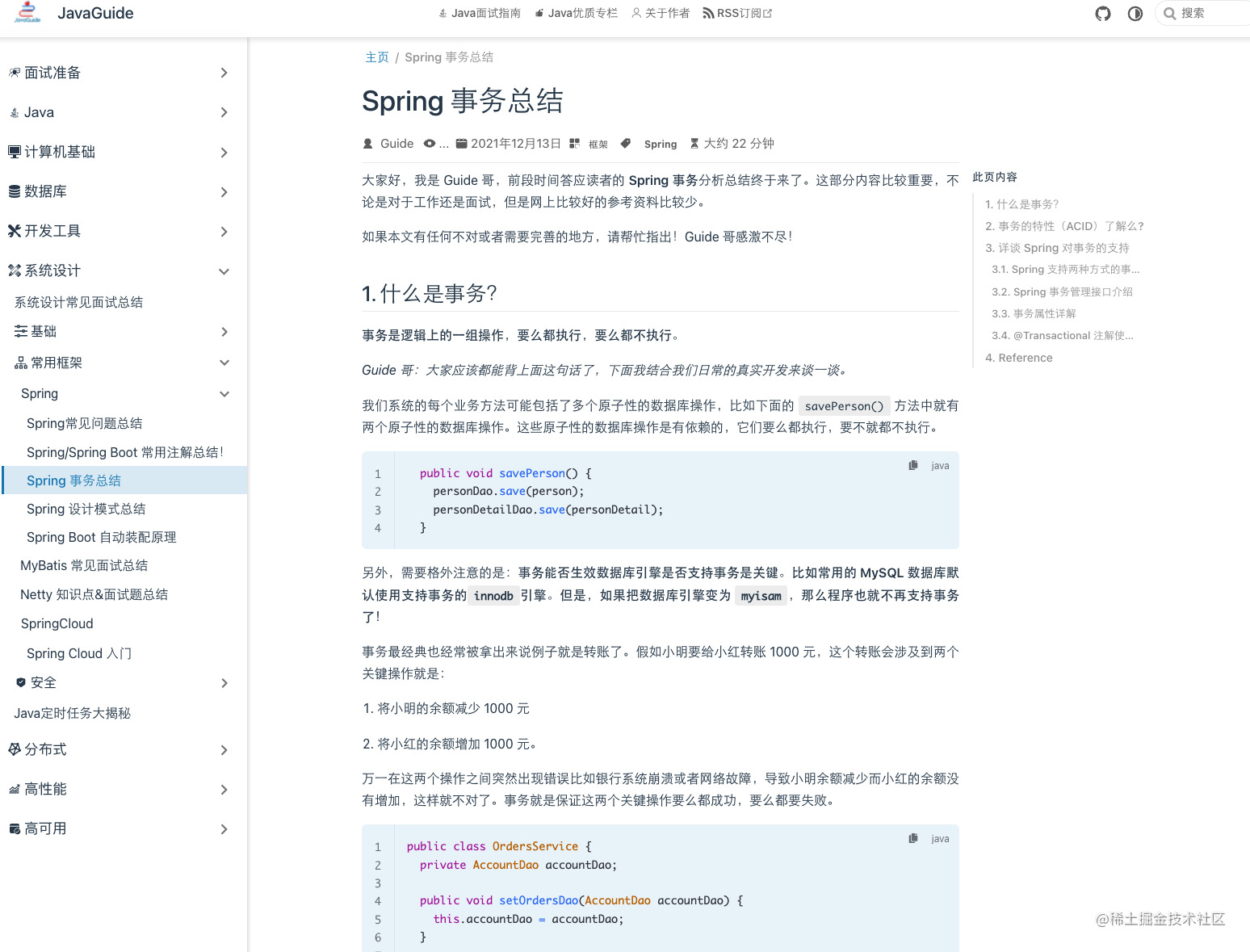Open Spring常见问题总结 page

click(85, 423)
